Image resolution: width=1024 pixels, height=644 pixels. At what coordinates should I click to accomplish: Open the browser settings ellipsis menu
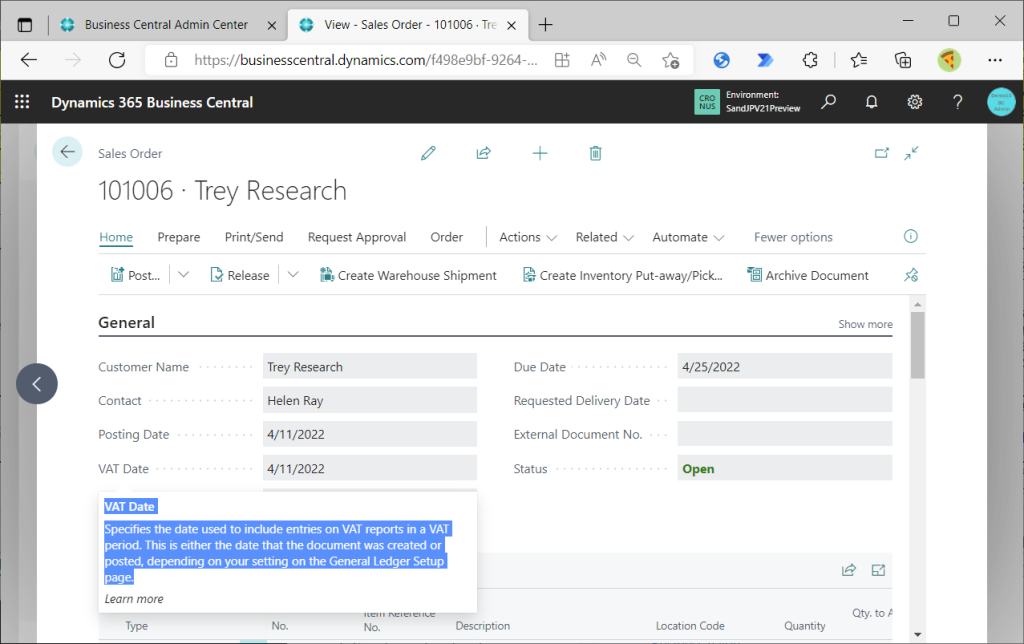tap(995, 60)
